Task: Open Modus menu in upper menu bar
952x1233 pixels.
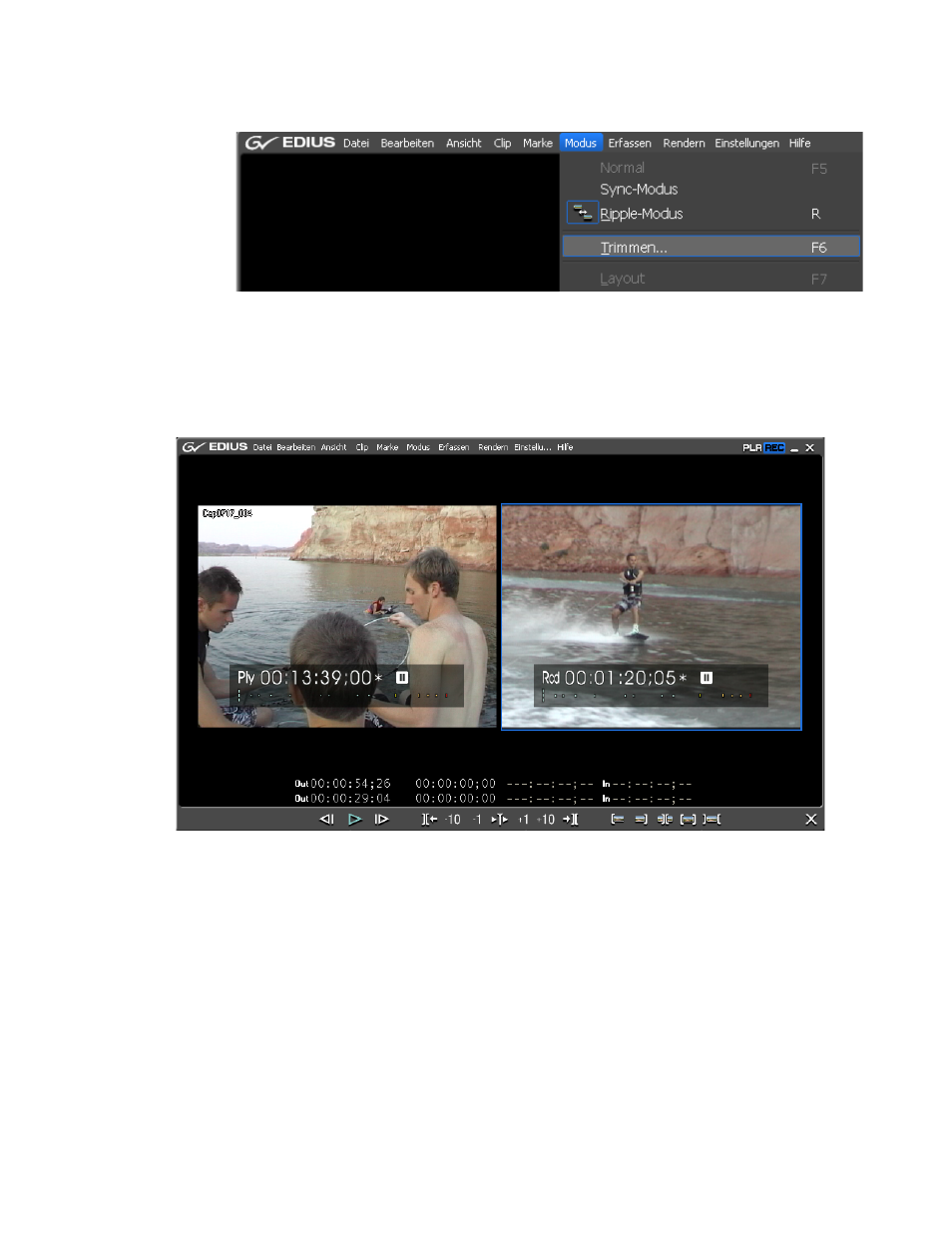Action: pos(581,143)
